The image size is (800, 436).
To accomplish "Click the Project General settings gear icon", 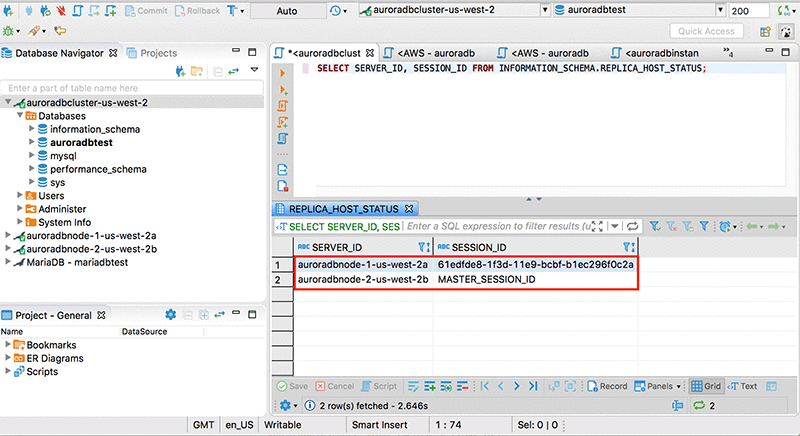I will (x=170, y=315).
